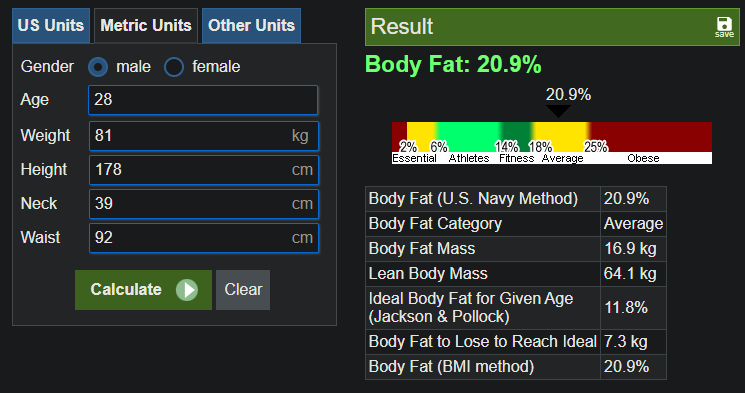The image size is (745, 393).
Task: Select the male gender radio button
Action: [x=98, y=67]
